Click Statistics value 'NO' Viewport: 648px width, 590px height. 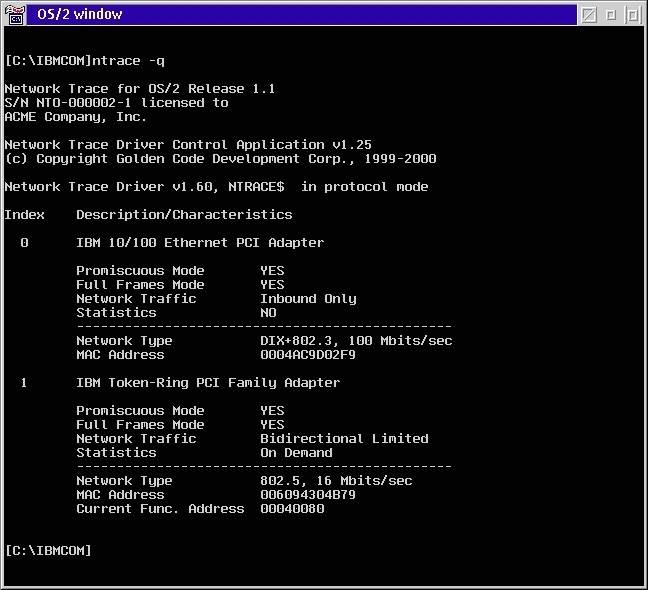(x=268, y=313)
